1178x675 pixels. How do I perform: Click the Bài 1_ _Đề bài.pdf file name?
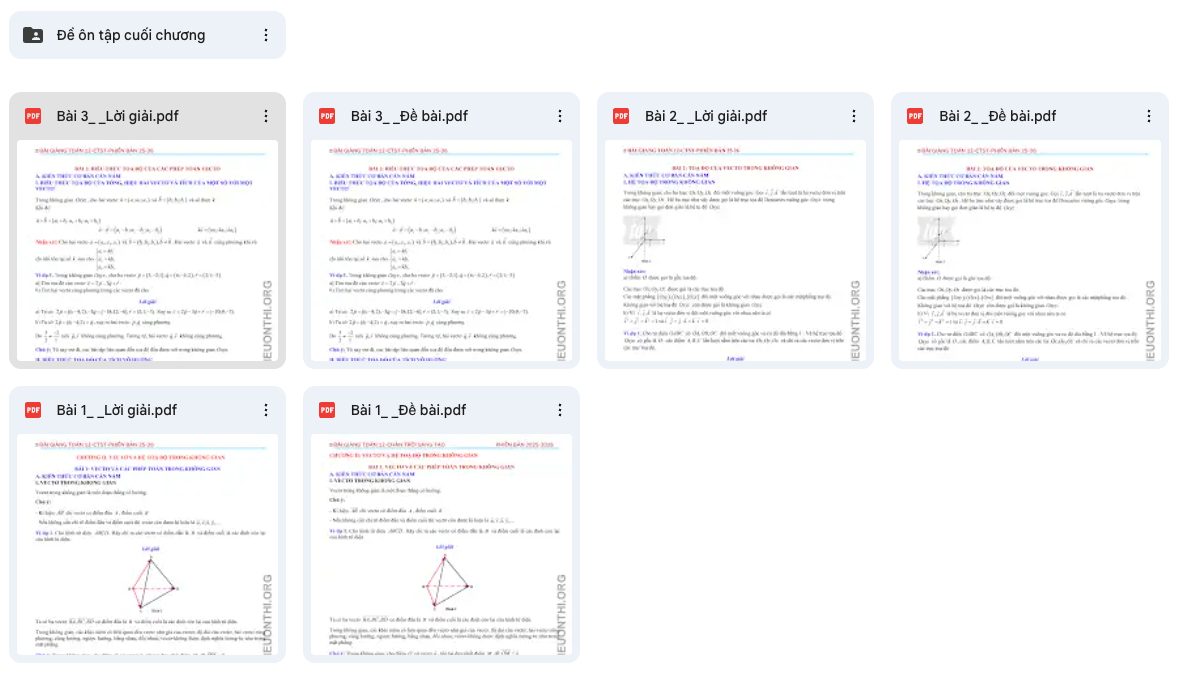click(x=409, y=410)
